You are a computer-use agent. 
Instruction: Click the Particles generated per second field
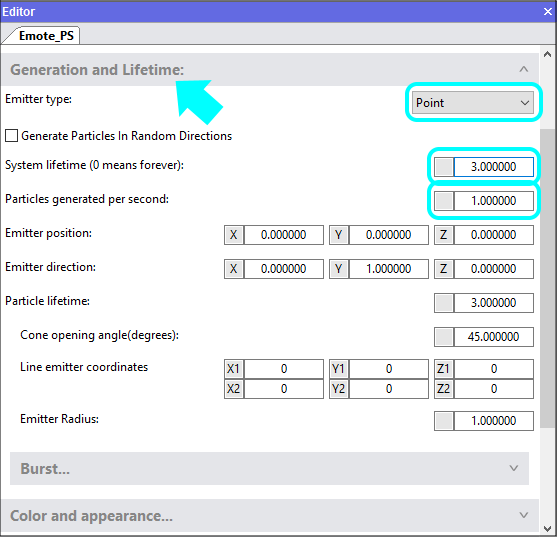tap(494, 201)
